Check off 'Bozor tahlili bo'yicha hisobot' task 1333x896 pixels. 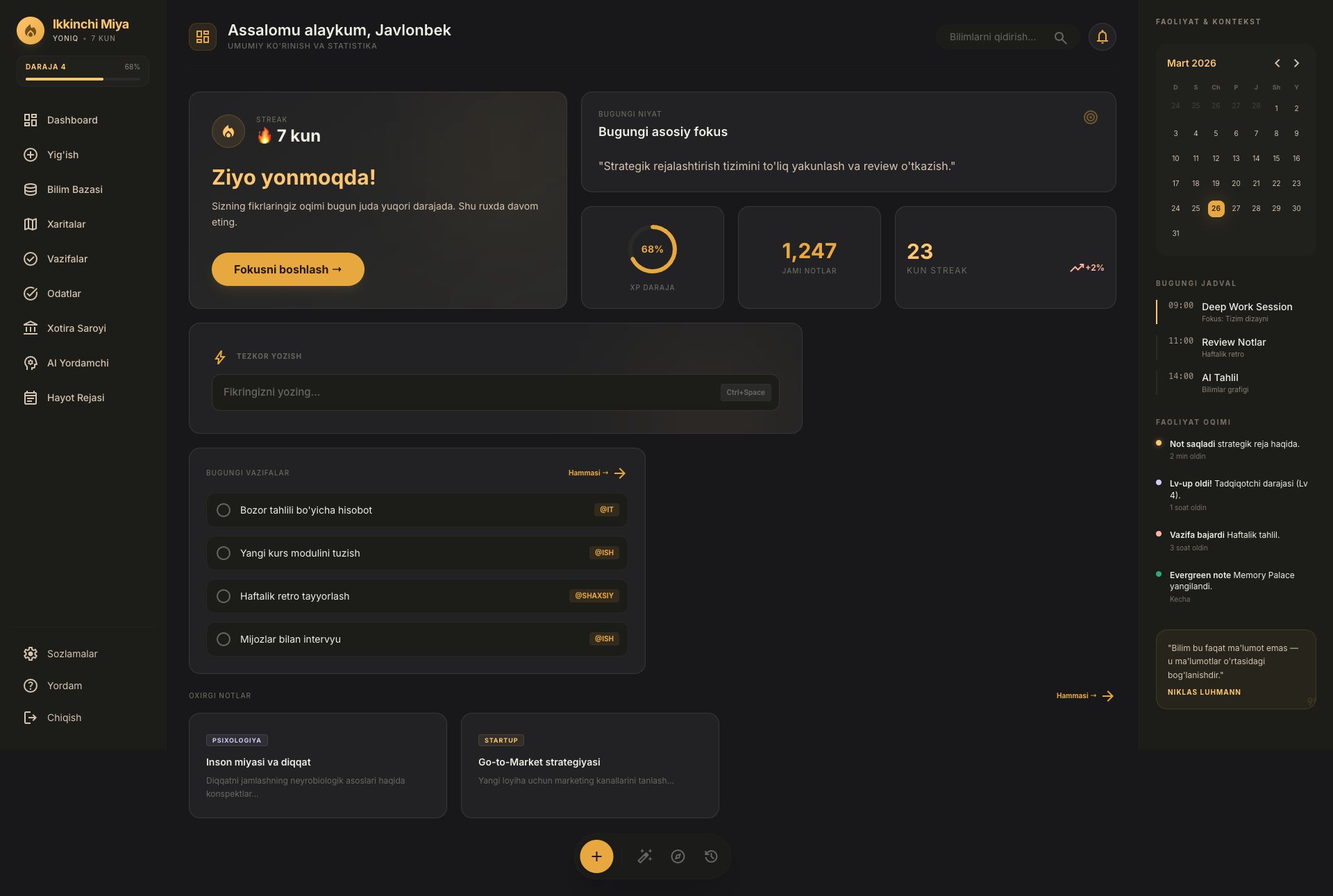tap(224, 509)
